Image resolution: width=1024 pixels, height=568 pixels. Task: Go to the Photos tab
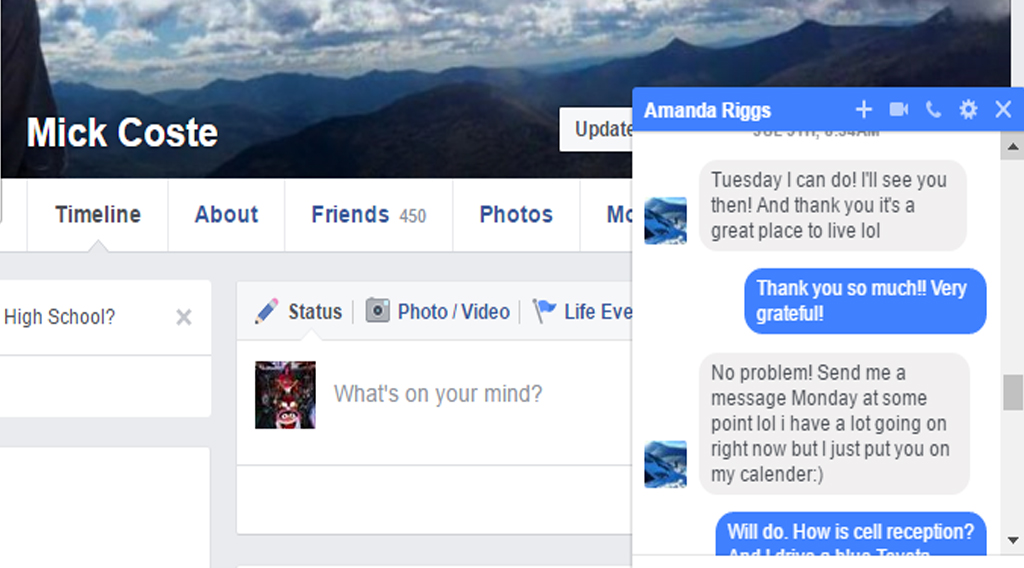(x=516, y=215)
